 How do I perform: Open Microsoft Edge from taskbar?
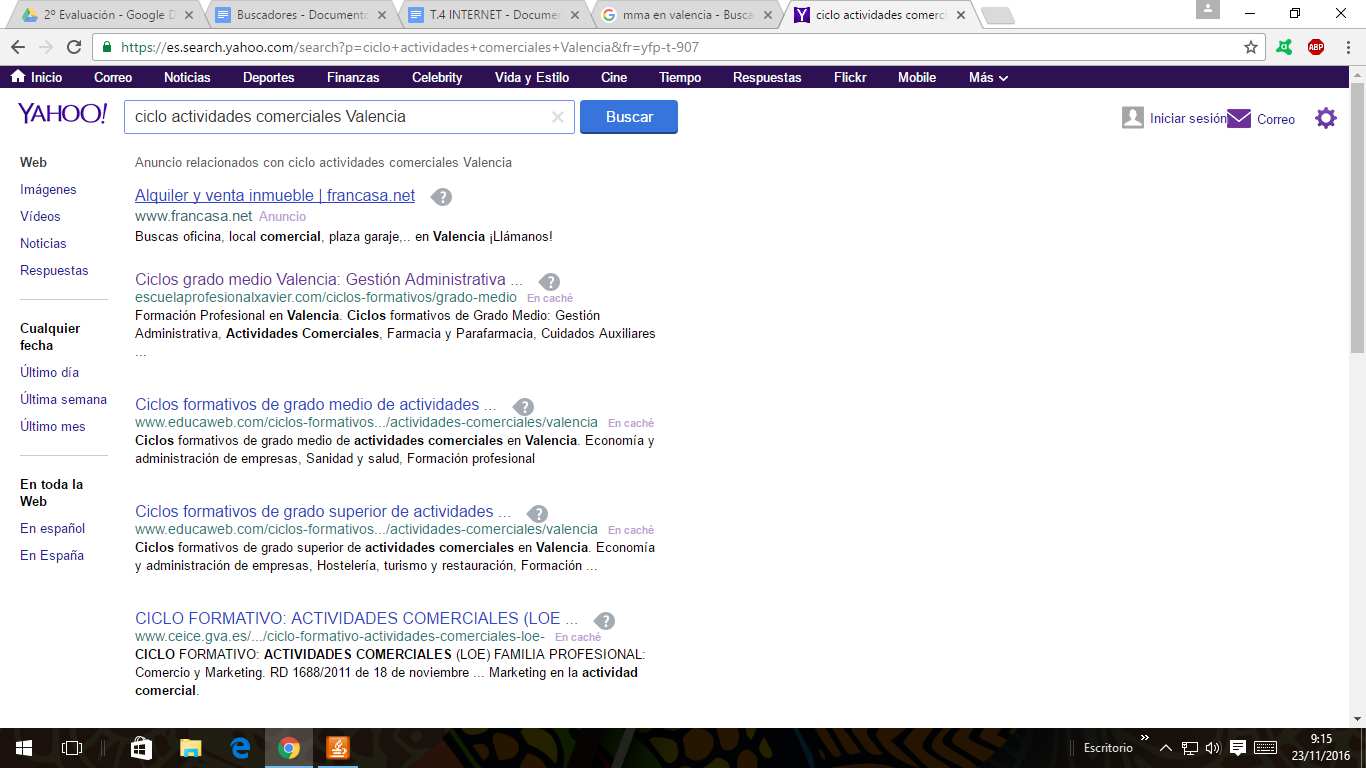pos(240,748)
